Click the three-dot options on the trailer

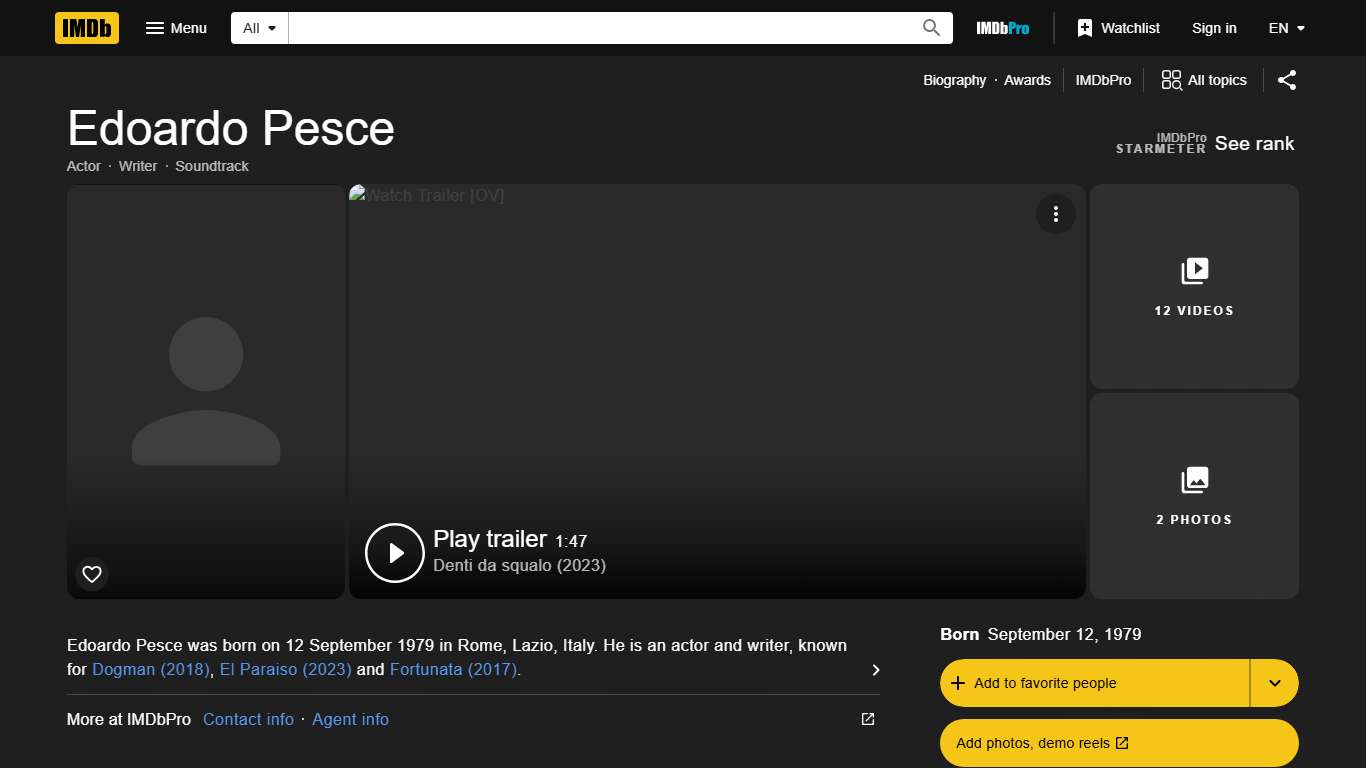tap(1056, 214)
